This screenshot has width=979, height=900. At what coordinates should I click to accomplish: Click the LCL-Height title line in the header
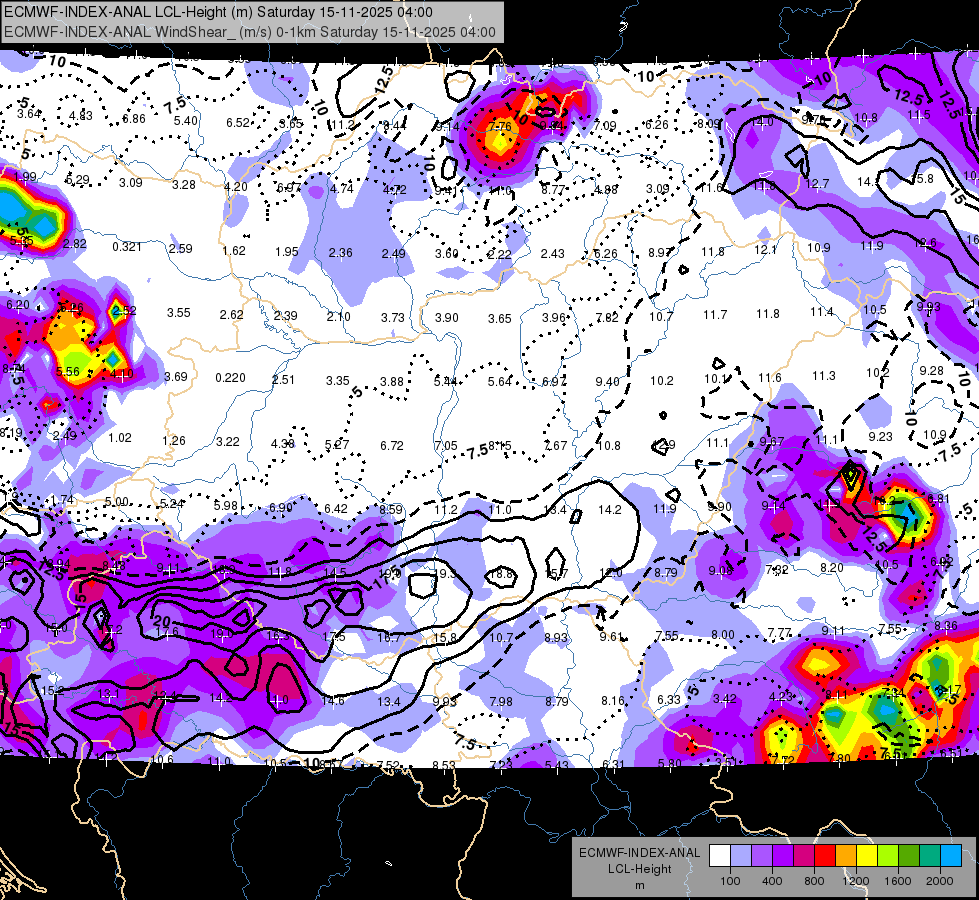pos(219,12)
